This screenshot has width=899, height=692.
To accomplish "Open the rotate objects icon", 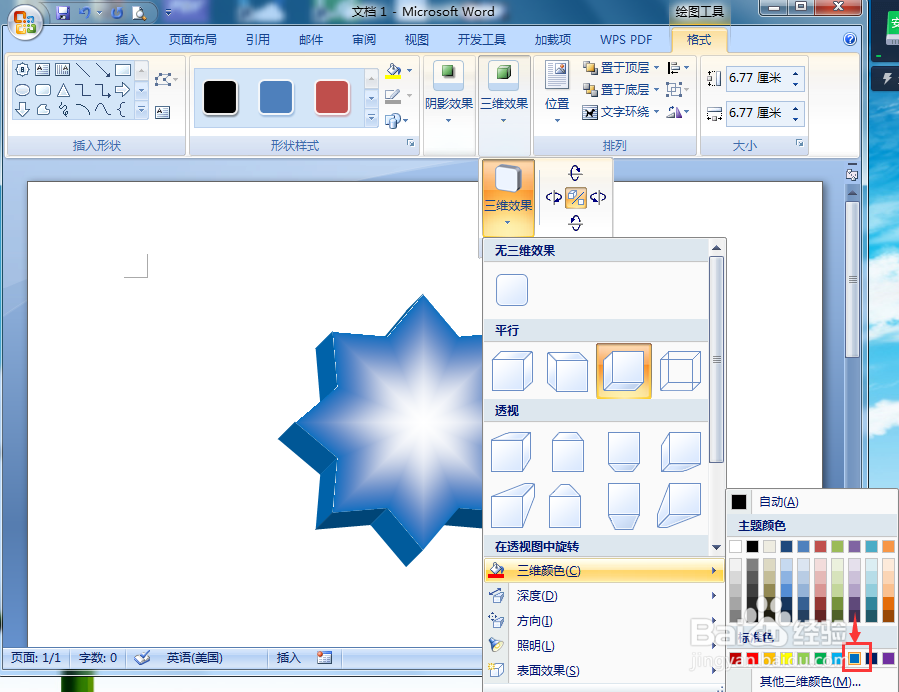I will [678, 112].
